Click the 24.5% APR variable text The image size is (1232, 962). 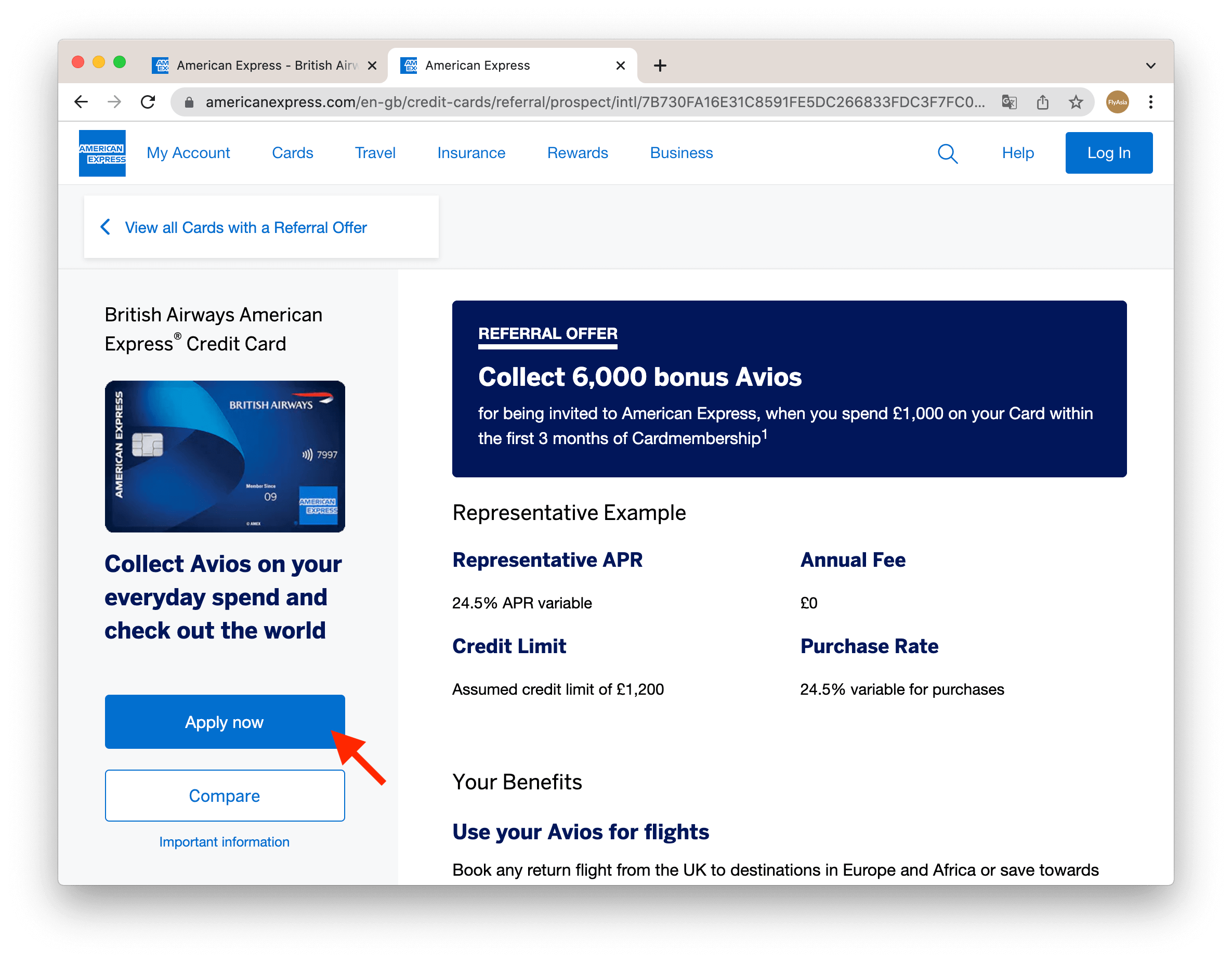[522, 603]
